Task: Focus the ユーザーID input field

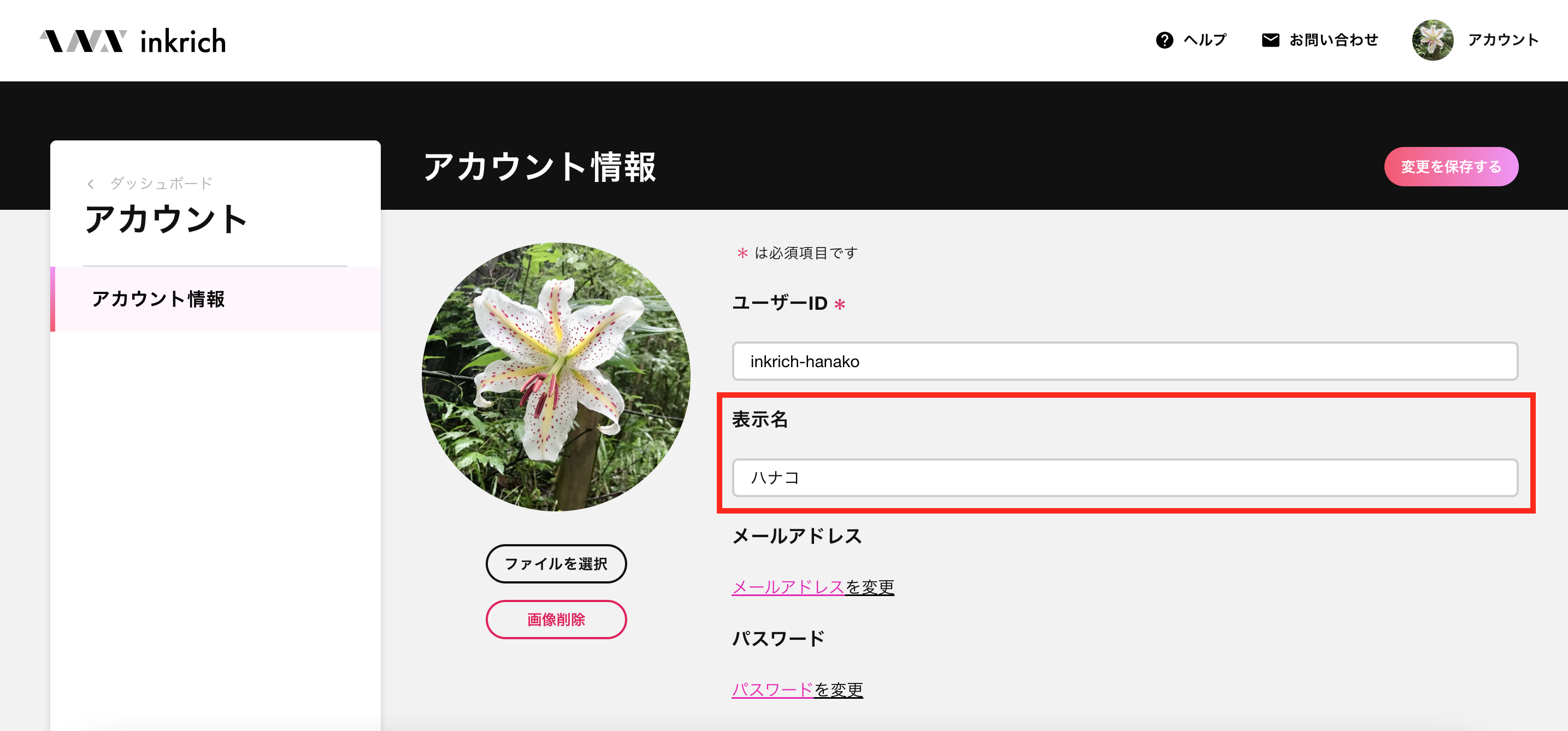Action: (1124, 362)
